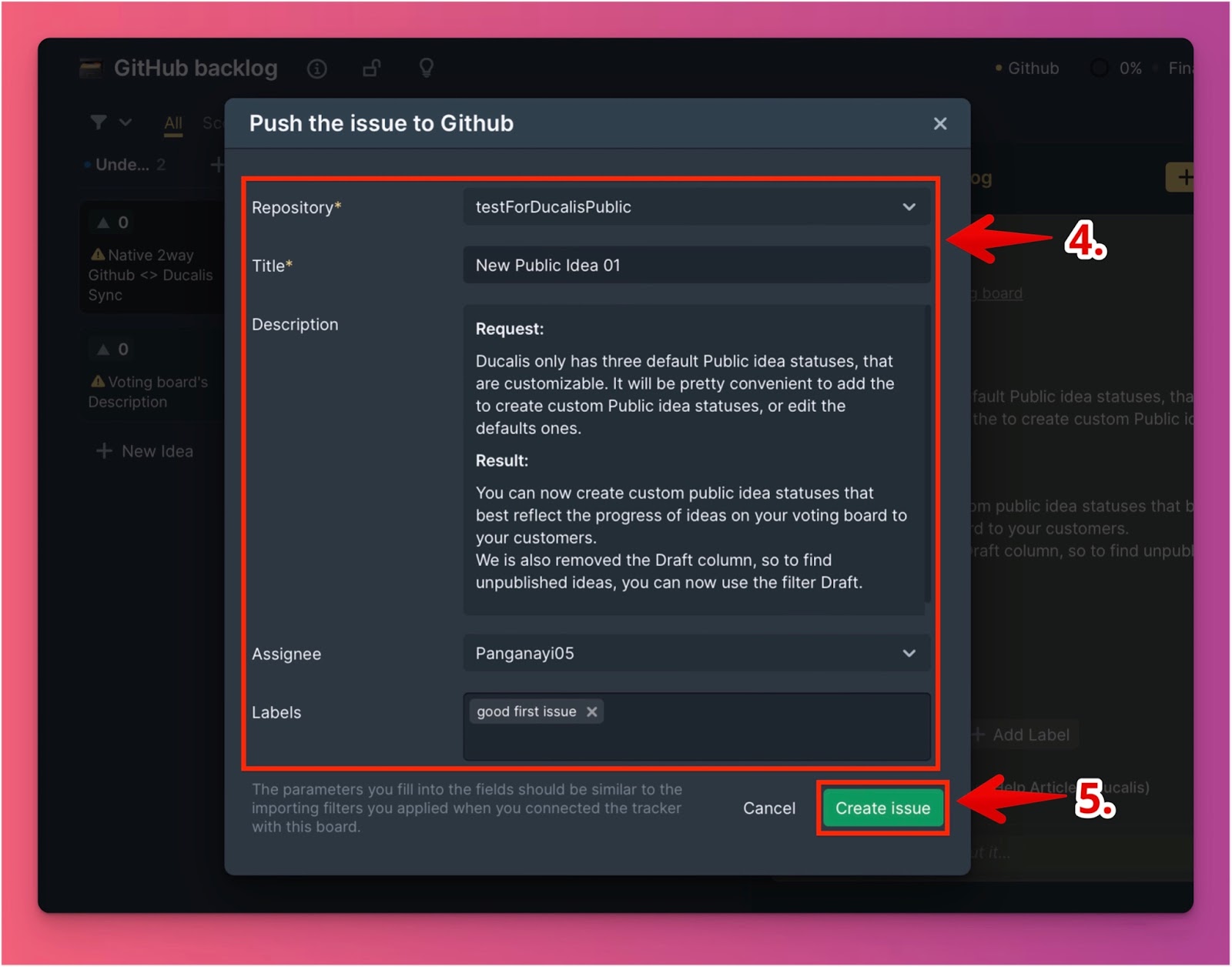Click Add Label in background panel
1232x967 pixels.
coord(1022,734)
